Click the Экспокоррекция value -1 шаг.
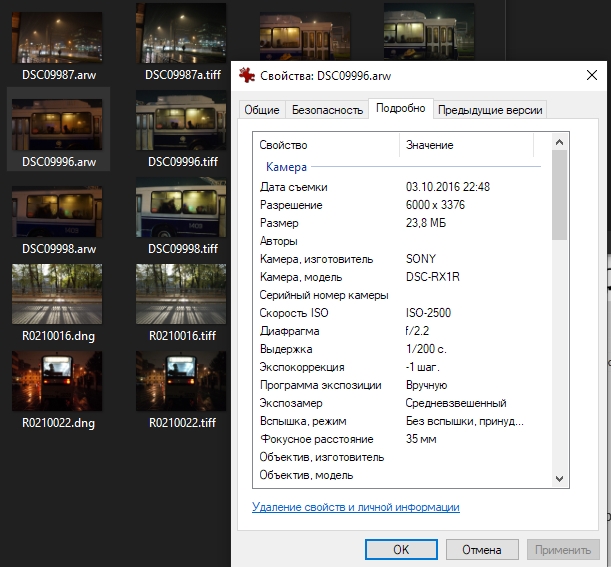This screenshot has width=611, height=567. (x=422, y=367)
